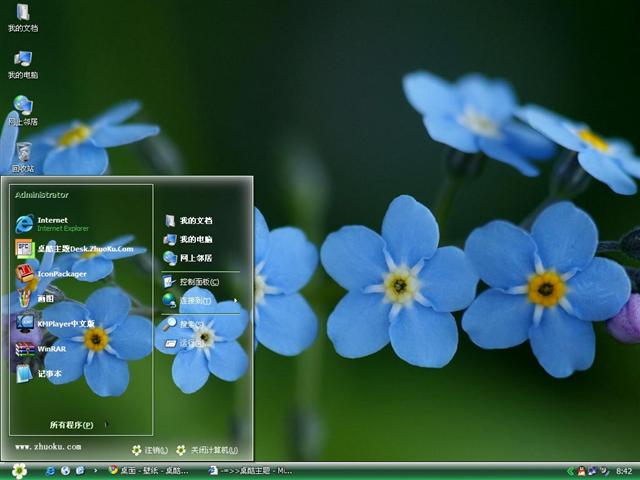Expand the 连接到(T) submenu
This screenshot has width=640, height=480.
[200, 300]
